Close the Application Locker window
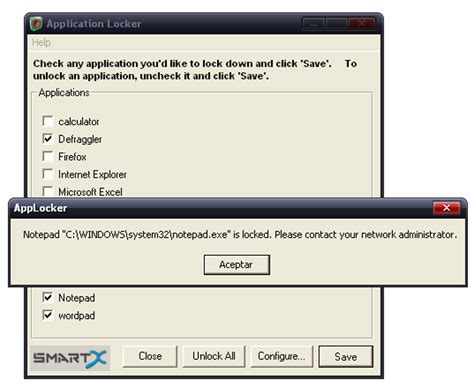 coord(362,24)
